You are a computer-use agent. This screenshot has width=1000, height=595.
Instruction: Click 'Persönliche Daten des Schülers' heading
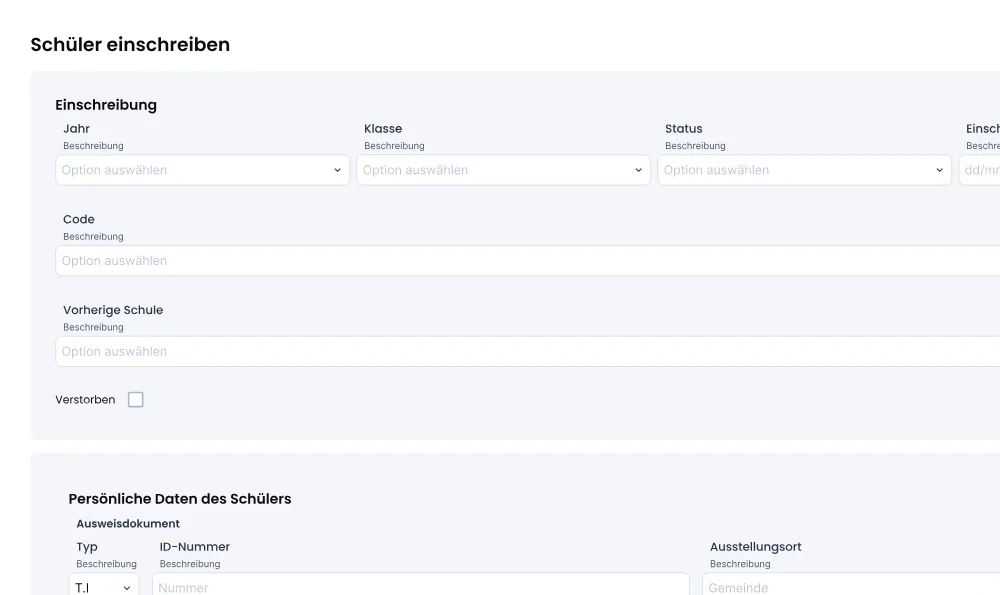point(180,499)
